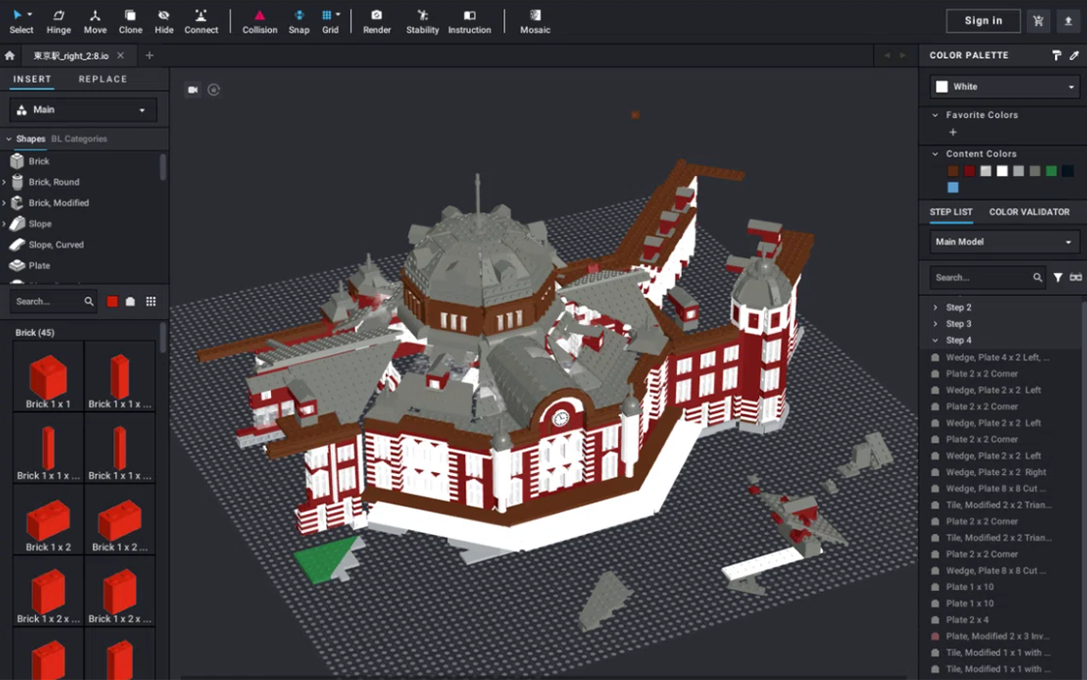Toggle the camera view button in viewport
The image size is (1087, 680).
(193, 90)
